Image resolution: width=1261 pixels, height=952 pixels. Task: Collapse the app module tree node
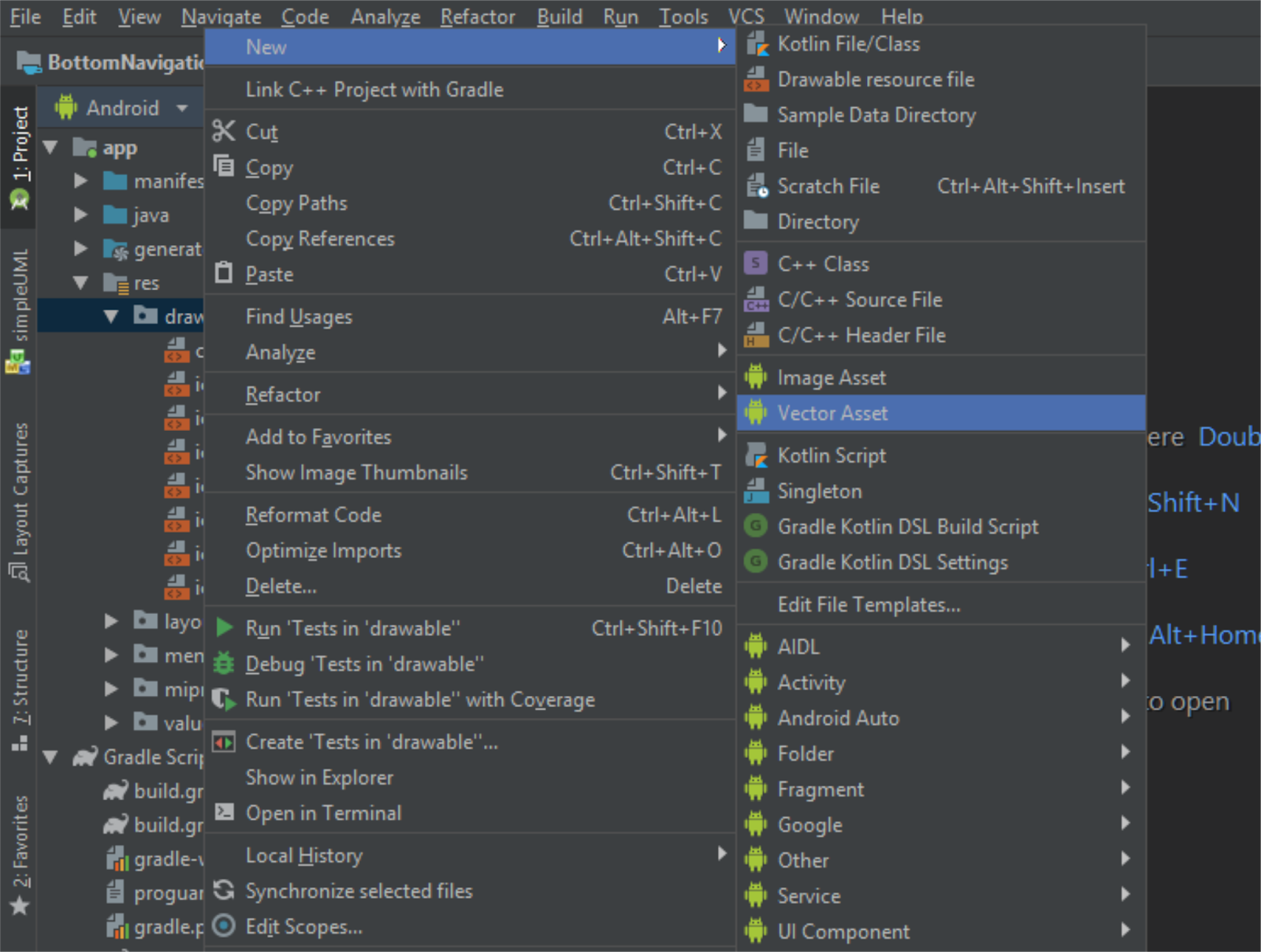(x=51, y=147)
